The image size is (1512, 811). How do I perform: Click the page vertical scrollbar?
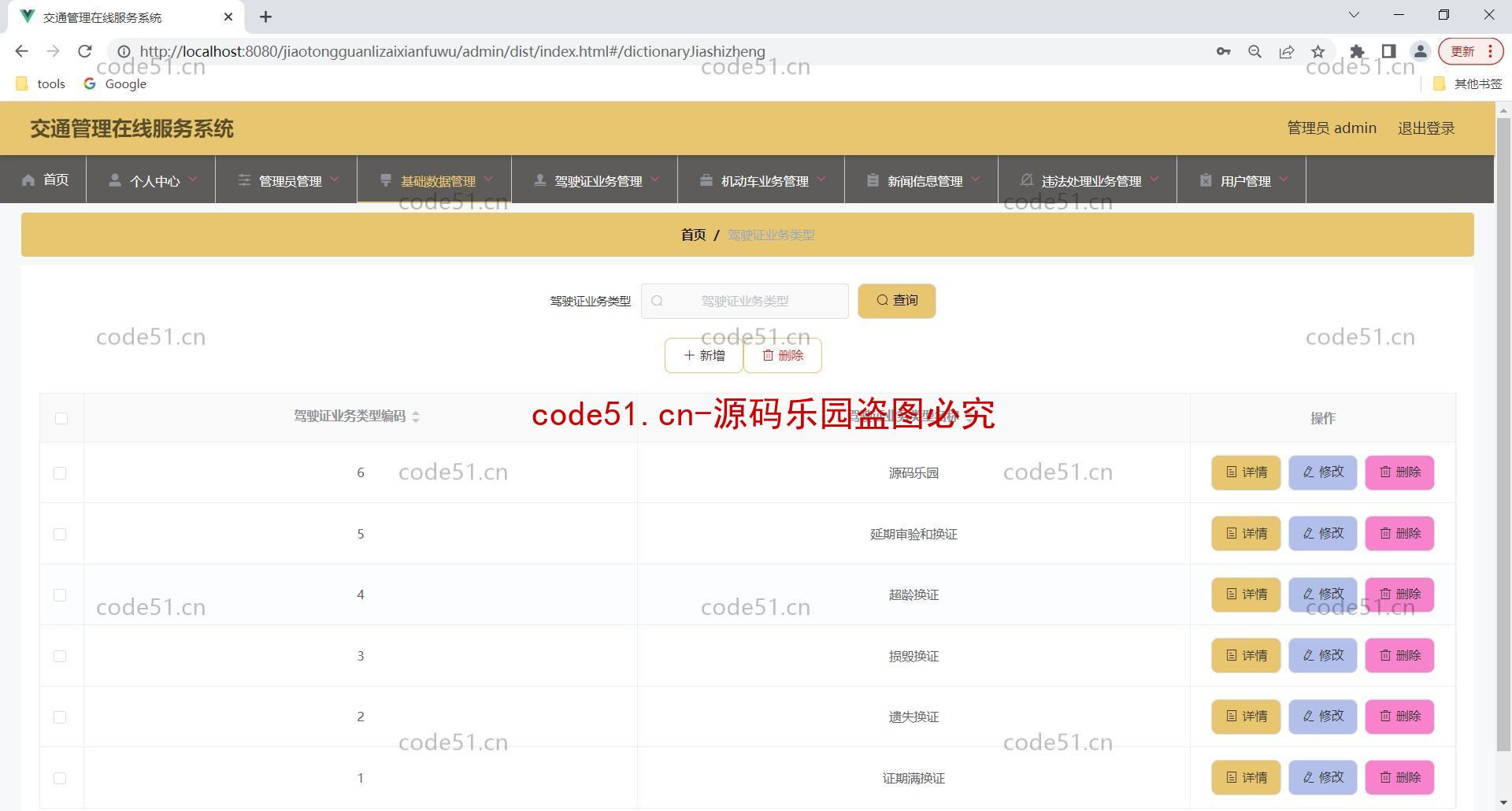click(x=1503, y=433)
